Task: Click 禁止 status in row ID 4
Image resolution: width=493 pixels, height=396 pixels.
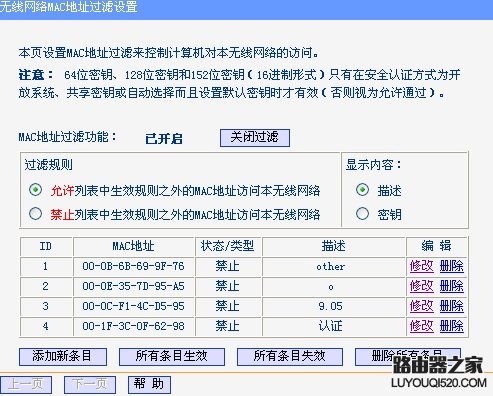Action: (227, 326)
